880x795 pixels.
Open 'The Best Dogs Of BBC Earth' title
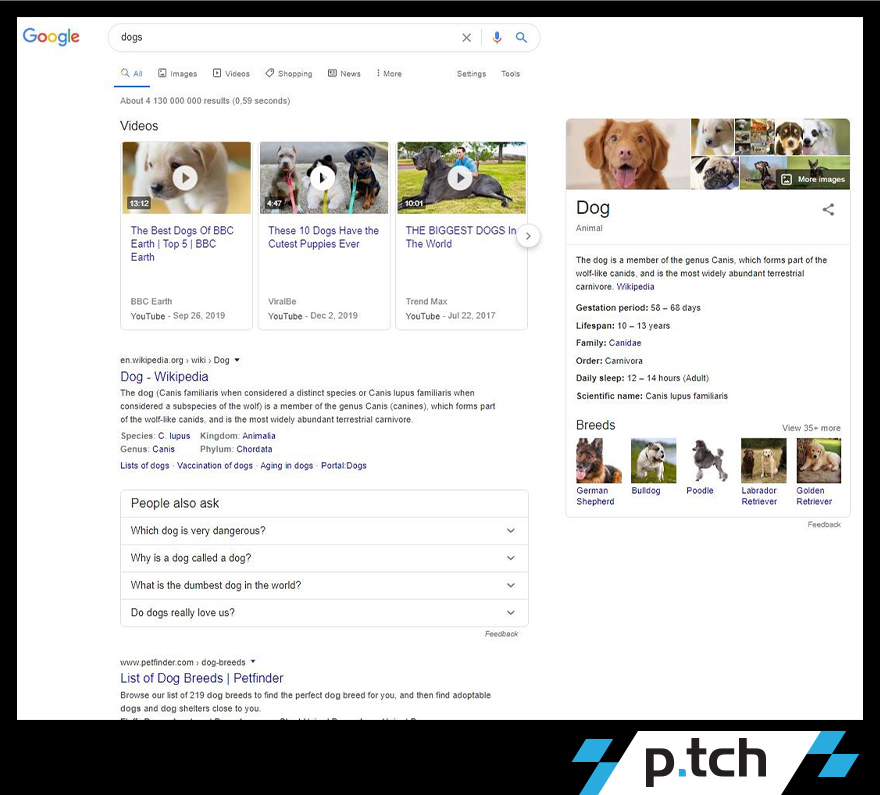tap(182, 243)
